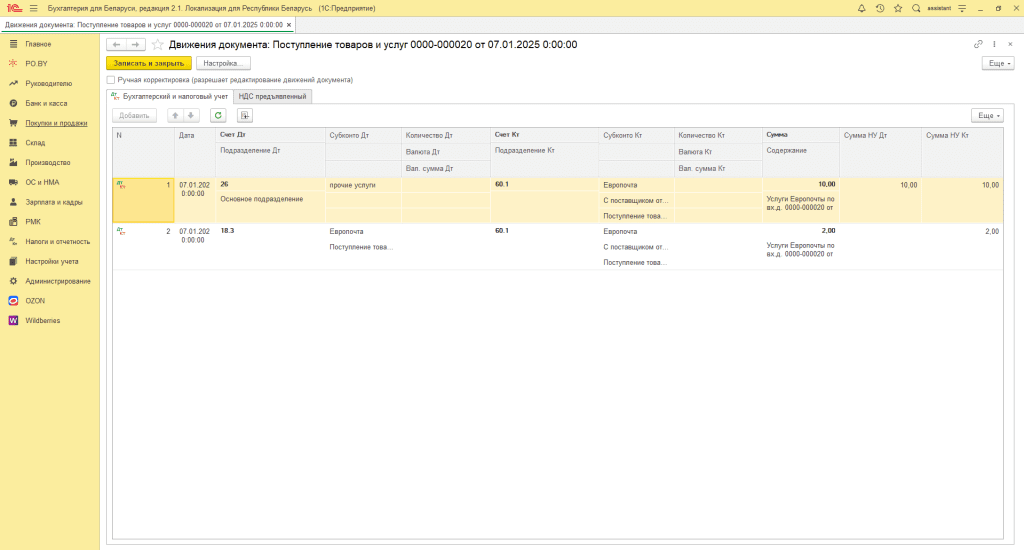Open the main hamburger menu
This screenshot has width=1024, height=550.
(x=33, y=8)
